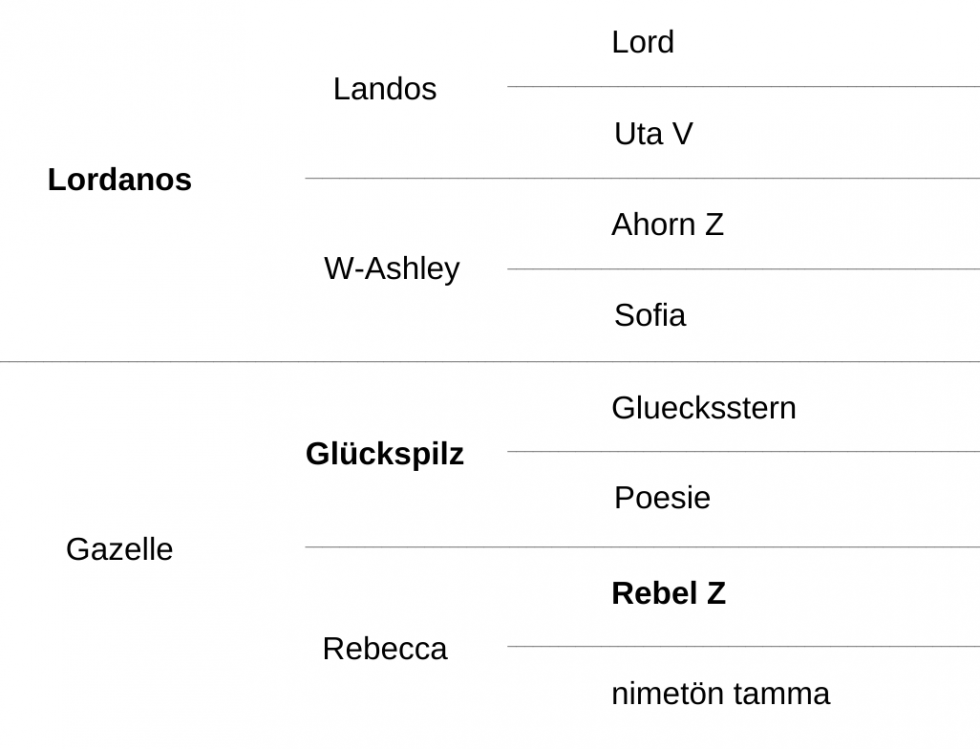Select Poesie in the pedigree
The image size is (980, 749).
coord(662,498)
